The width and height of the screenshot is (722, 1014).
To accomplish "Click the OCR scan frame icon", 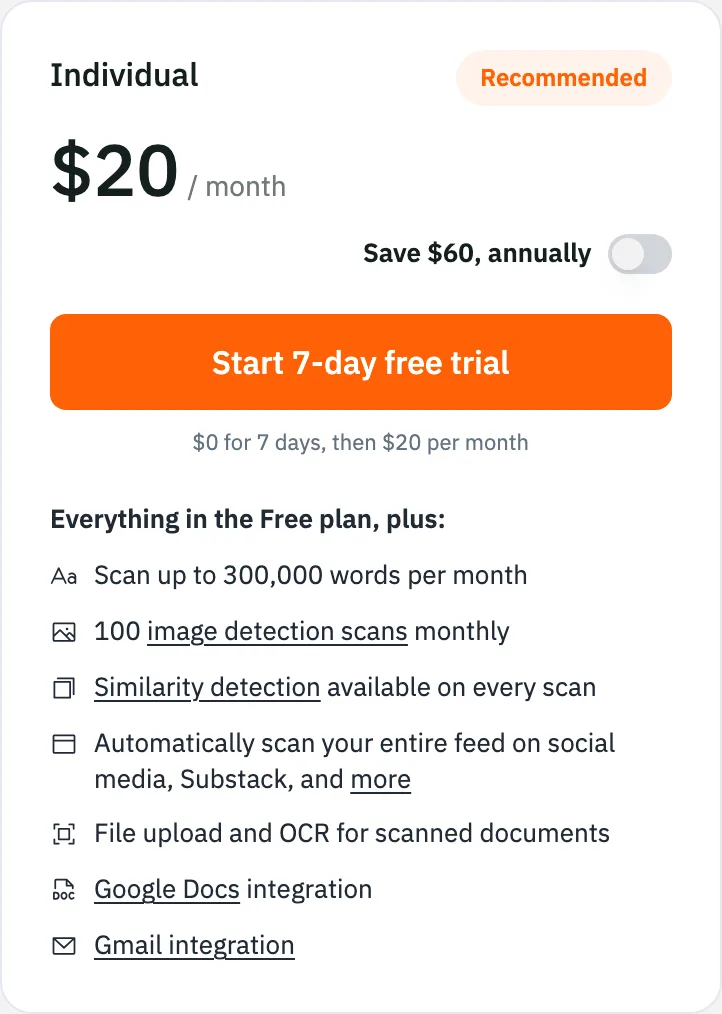I will click(x=63, y=834).
